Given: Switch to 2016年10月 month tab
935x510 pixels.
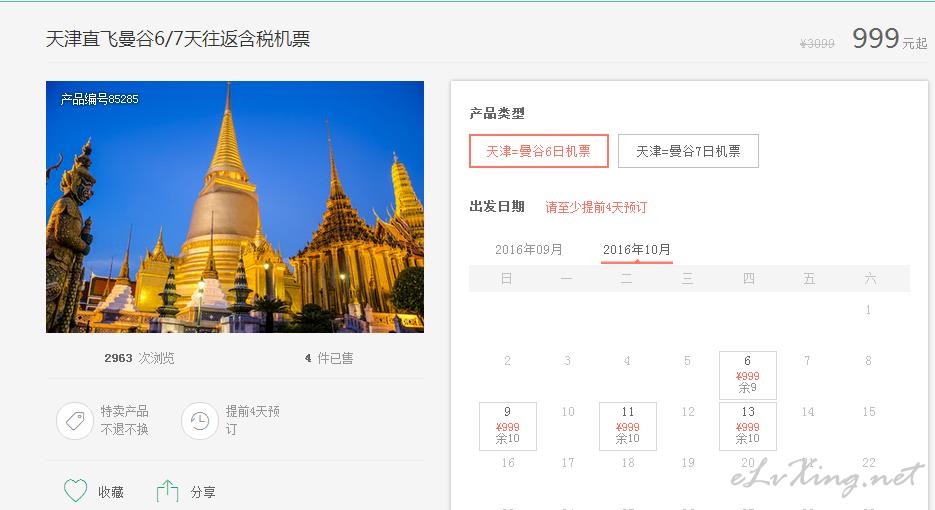Looking at the screenshot, I should (636, 249).
